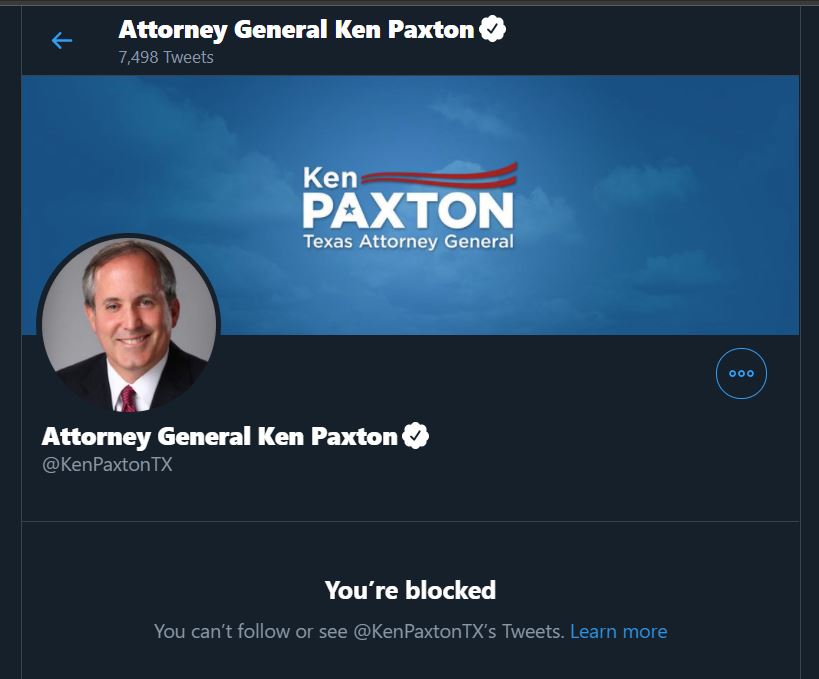Viewport: 819px width, 679px height.
Task: Expand the profile options via the ellipsis button
Action: click(741, 373)
